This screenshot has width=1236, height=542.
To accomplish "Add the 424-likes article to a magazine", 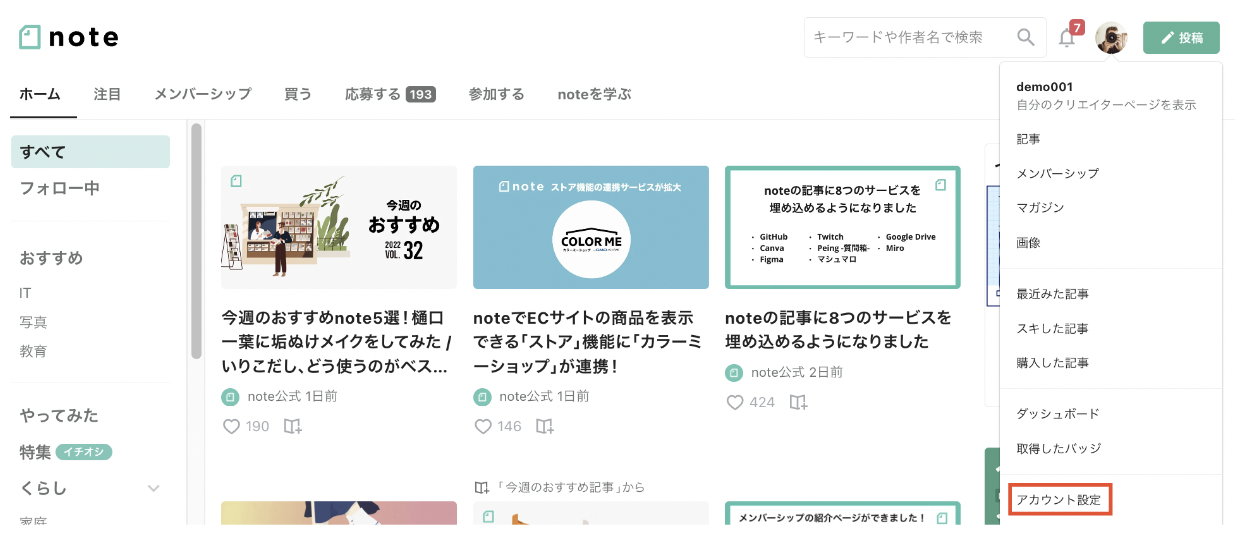I will click(x=798, y=402).
